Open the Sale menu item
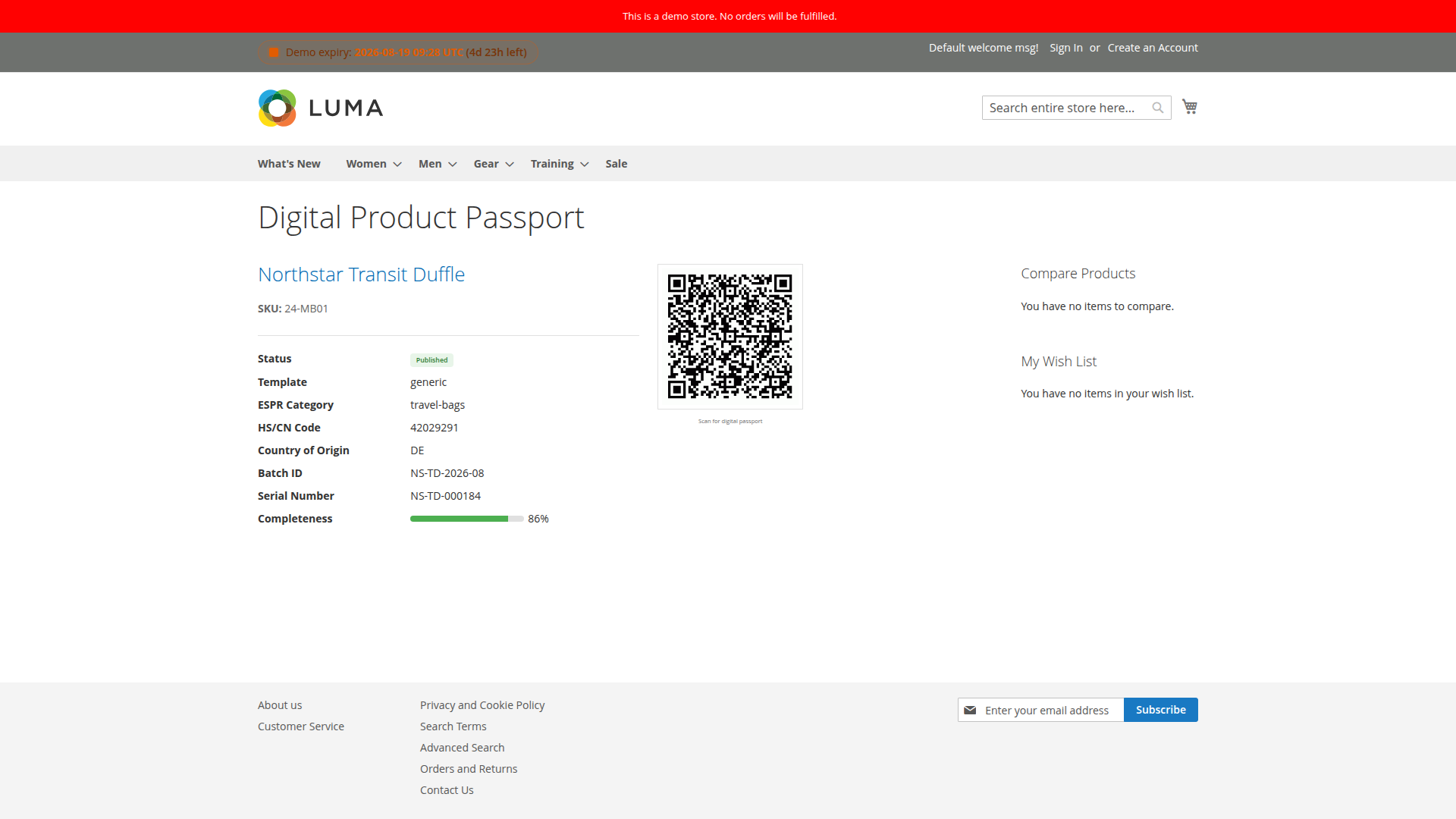Viewport: 1456px width, 819px height. (x=617, y=164)
